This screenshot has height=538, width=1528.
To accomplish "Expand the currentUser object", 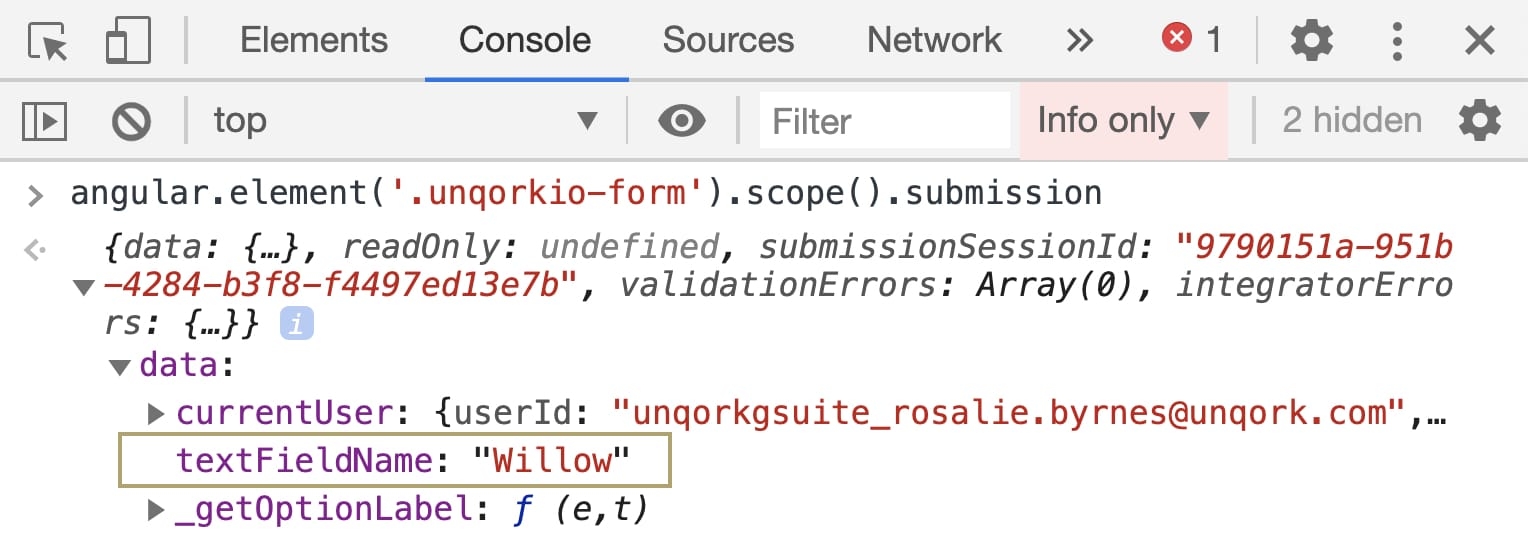I will point(156,413).
